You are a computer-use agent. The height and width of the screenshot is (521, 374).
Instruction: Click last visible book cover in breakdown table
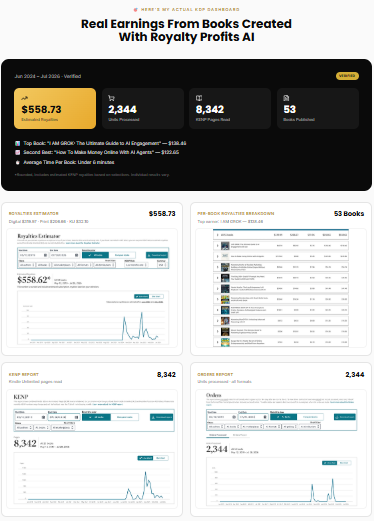pos(225,342)
